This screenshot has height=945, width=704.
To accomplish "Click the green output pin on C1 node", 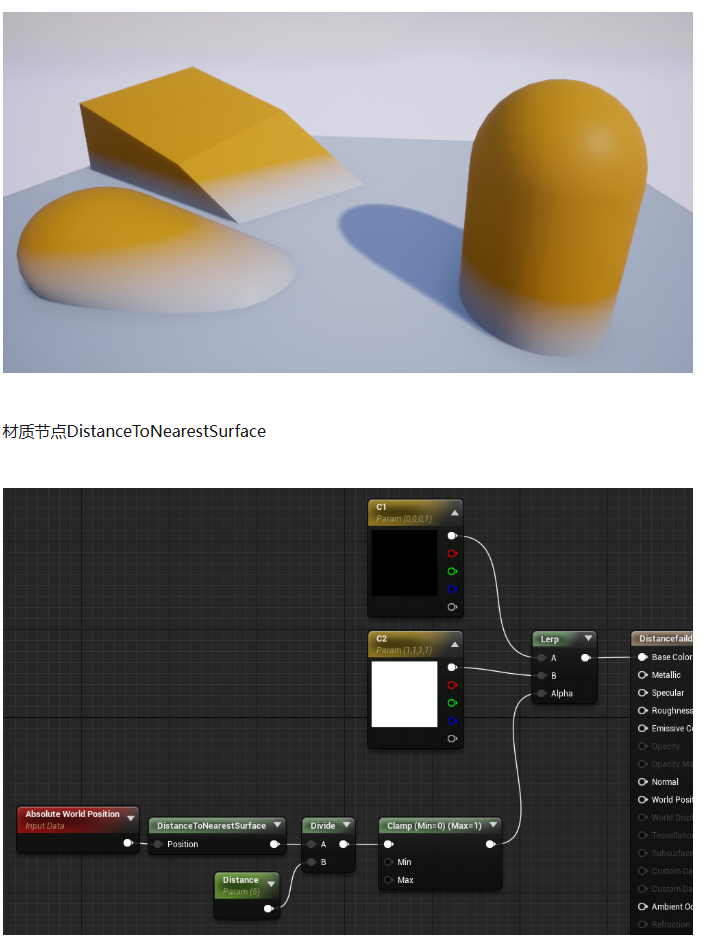I will 452,571.
